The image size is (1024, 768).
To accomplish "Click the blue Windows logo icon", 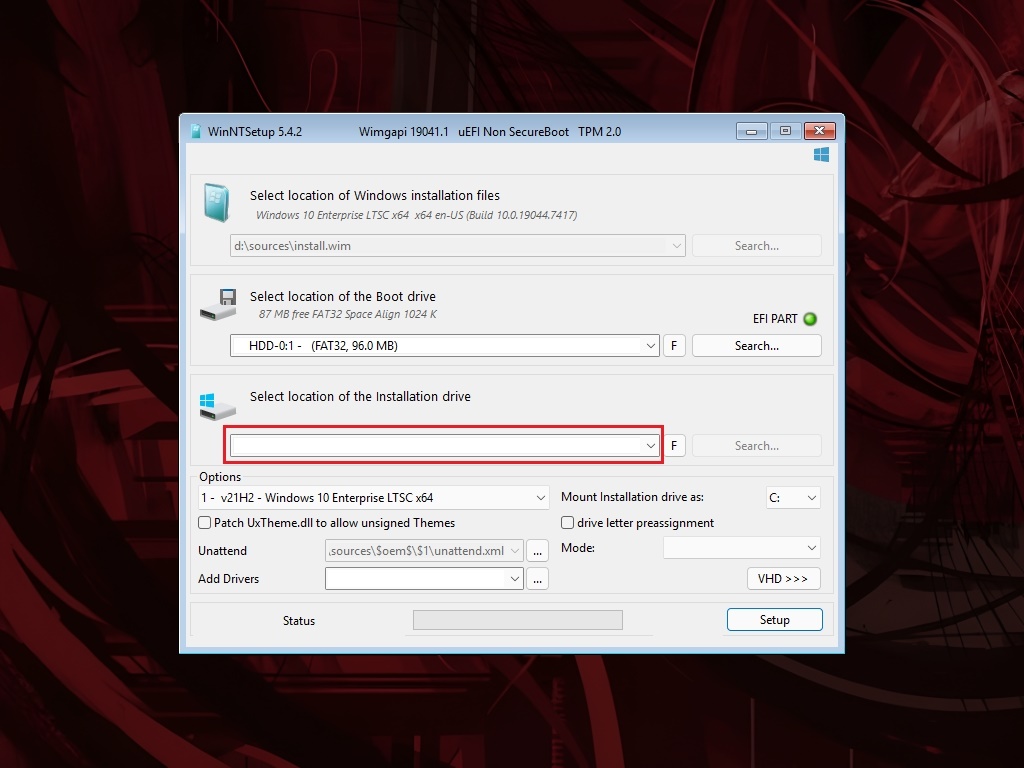I will [821, 155].
